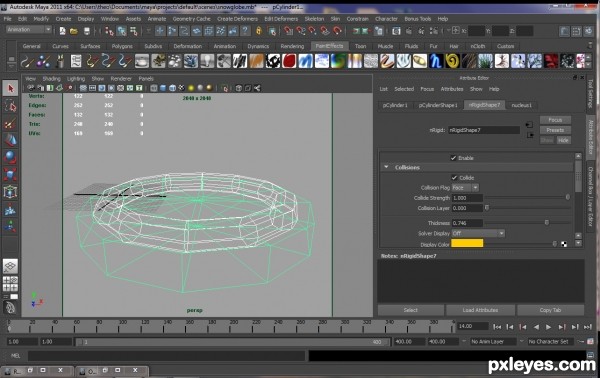600x378 pixels.
Task: Click the Load Attributes button
Action: [x=480, y=310]
